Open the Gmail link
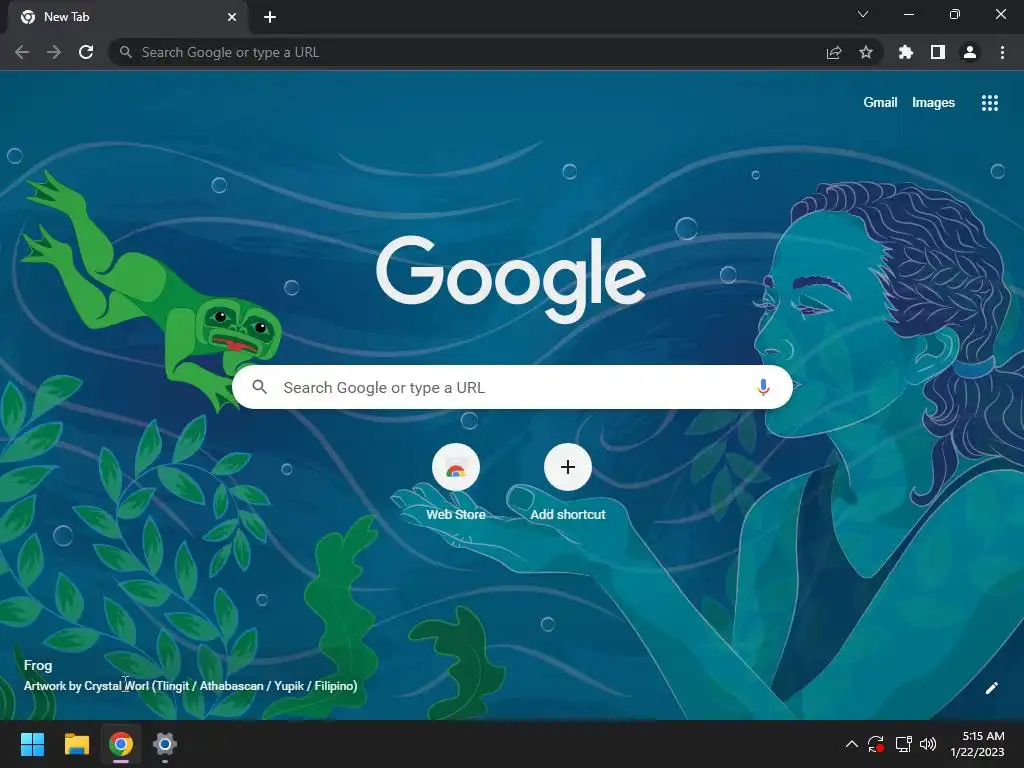Screen dimensions: 1024x768 pyautogui.click(x=880, y=103)
